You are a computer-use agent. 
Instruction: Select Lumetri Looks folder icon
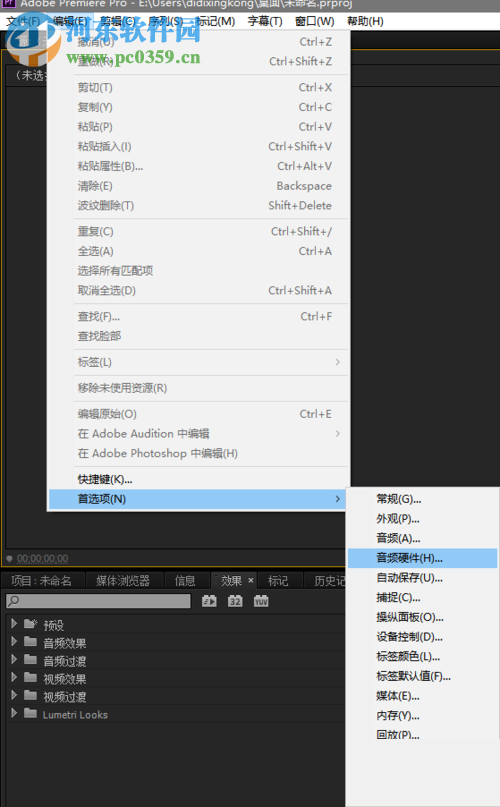(30, 713)
